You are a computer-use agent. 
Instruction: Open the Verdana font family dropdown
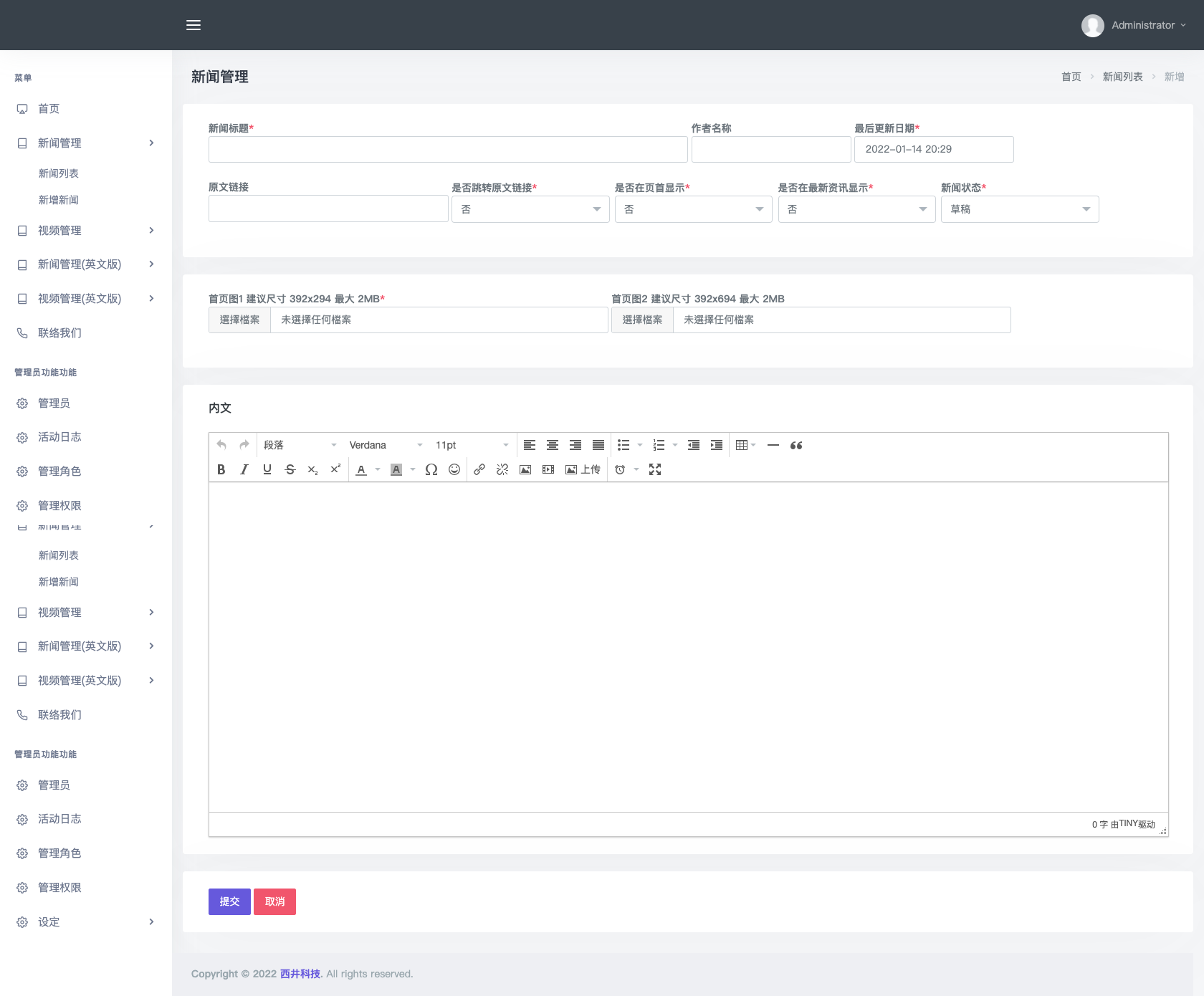[386, 445]
